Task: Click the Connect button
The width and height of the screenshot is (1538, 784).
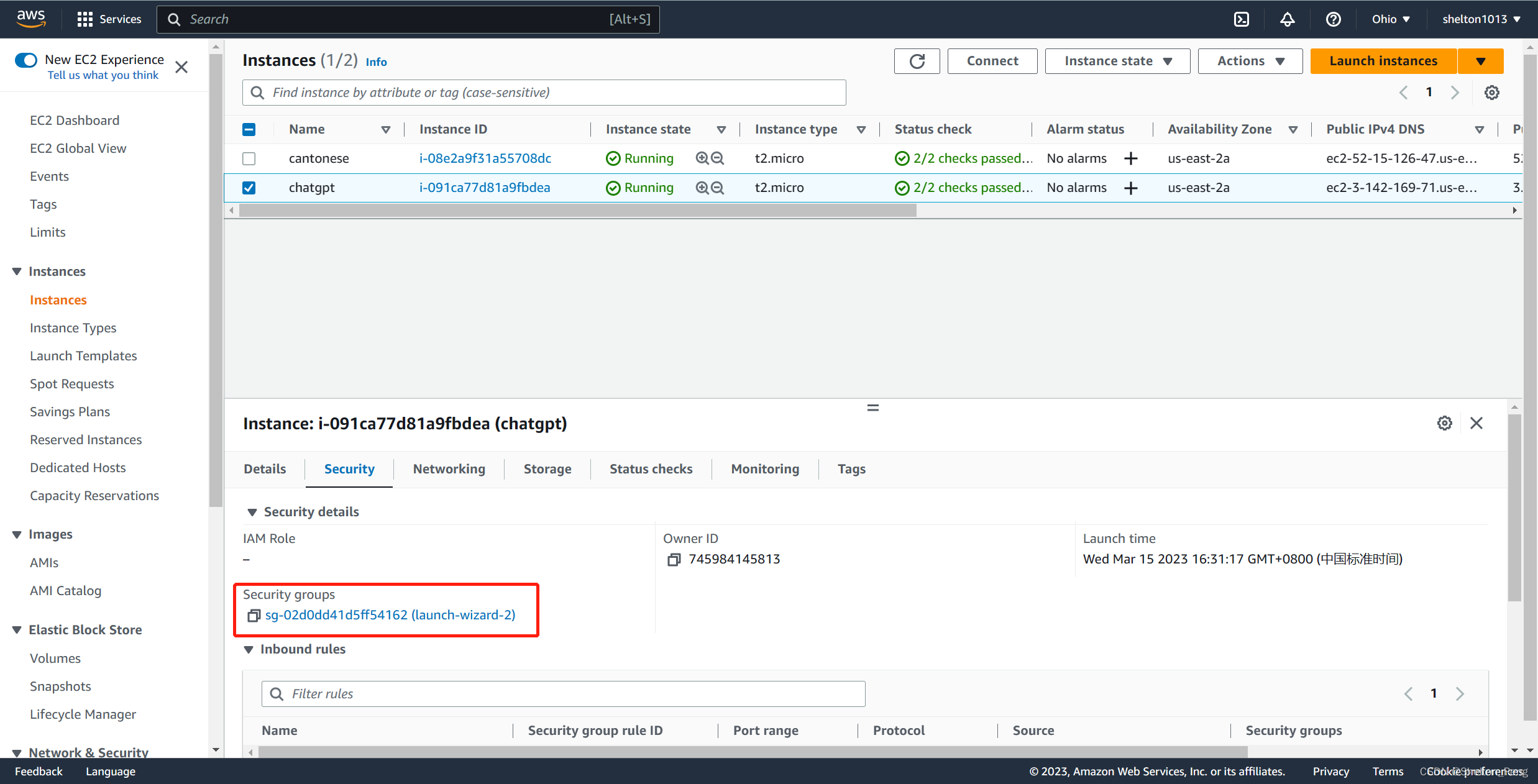Action: pyautogui.click(x=992, y=61)
